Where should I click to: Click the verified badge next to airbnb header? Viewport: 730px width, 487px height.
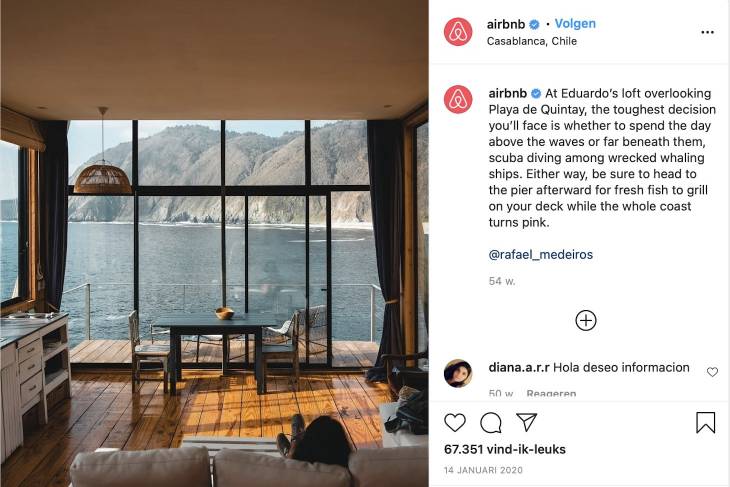[534, 24]
